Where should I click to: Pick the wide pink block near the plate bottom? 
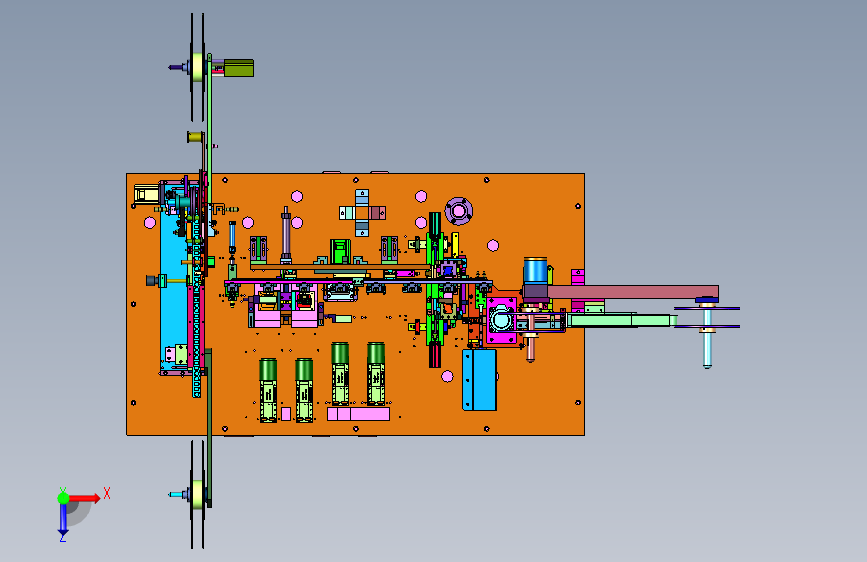click(358, 414)
